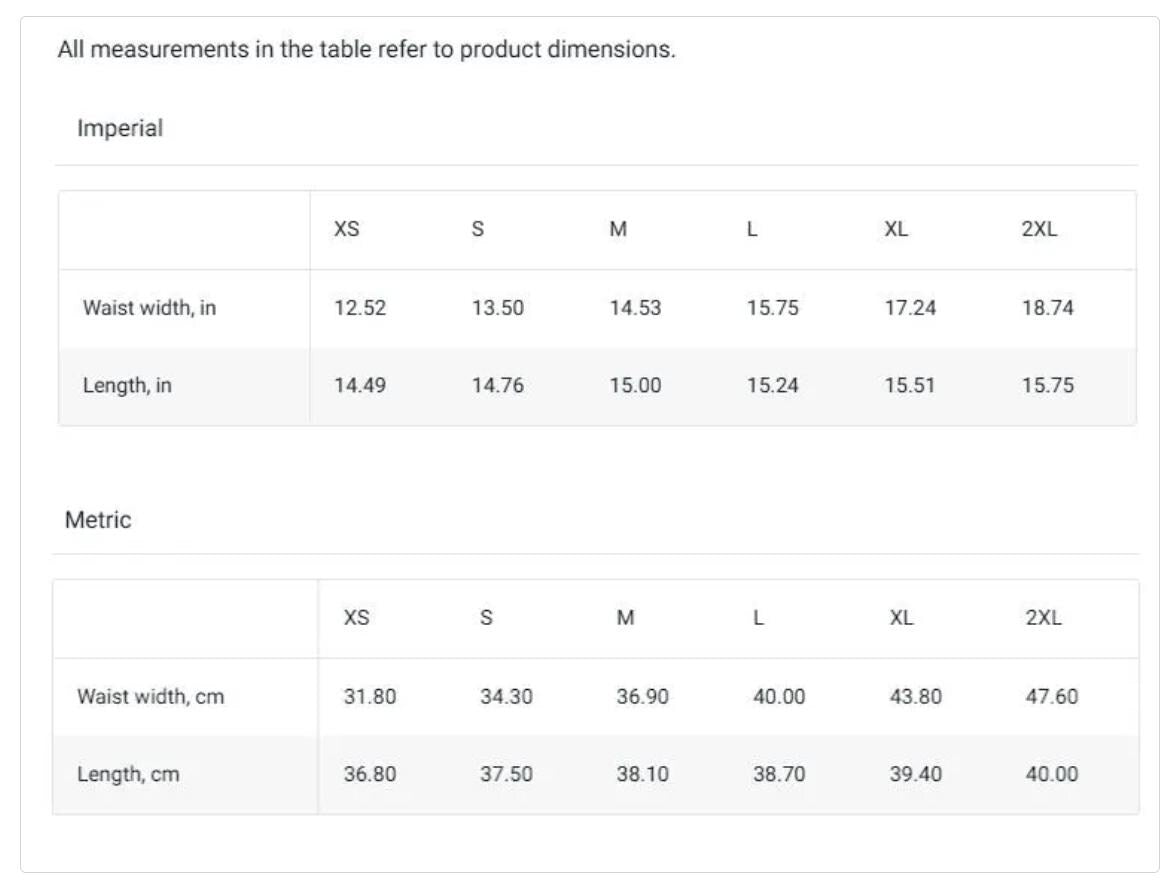
Task: Select the M column header in Metric table
Action: click(625, 618)
